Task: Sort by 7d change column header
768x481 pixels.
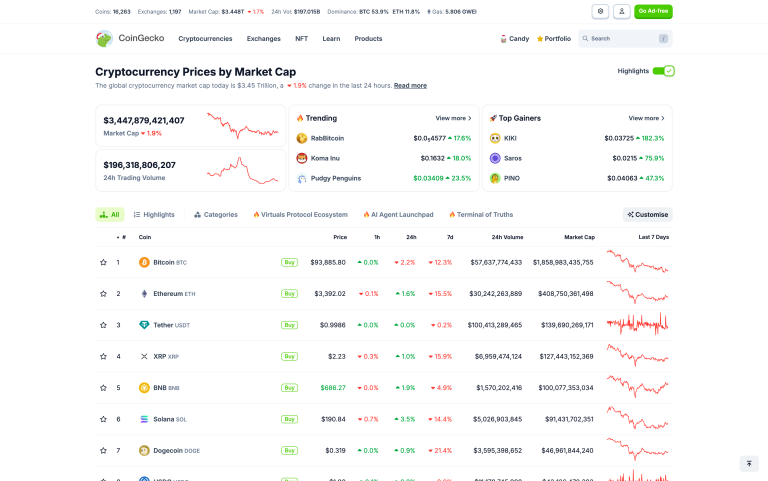Action: (x=450, y=237)
